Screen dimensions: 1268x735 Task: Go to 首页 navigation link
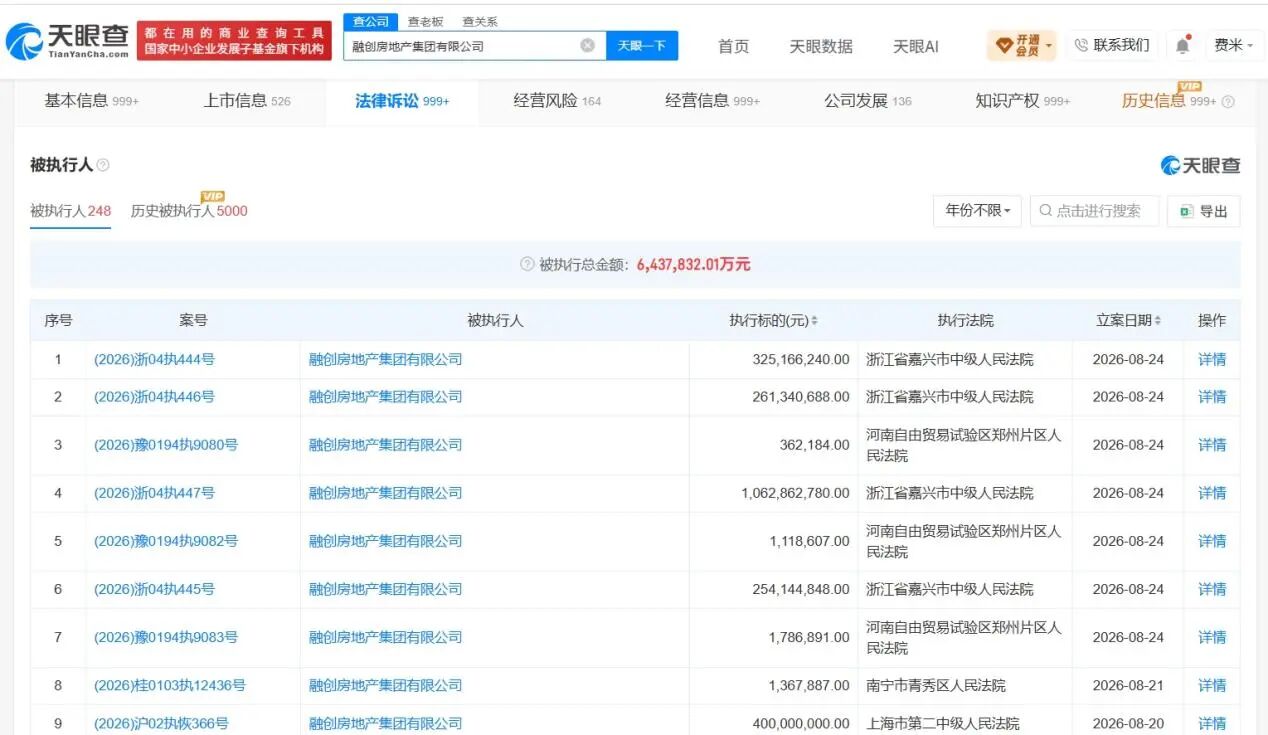click(x=733, y=46)
